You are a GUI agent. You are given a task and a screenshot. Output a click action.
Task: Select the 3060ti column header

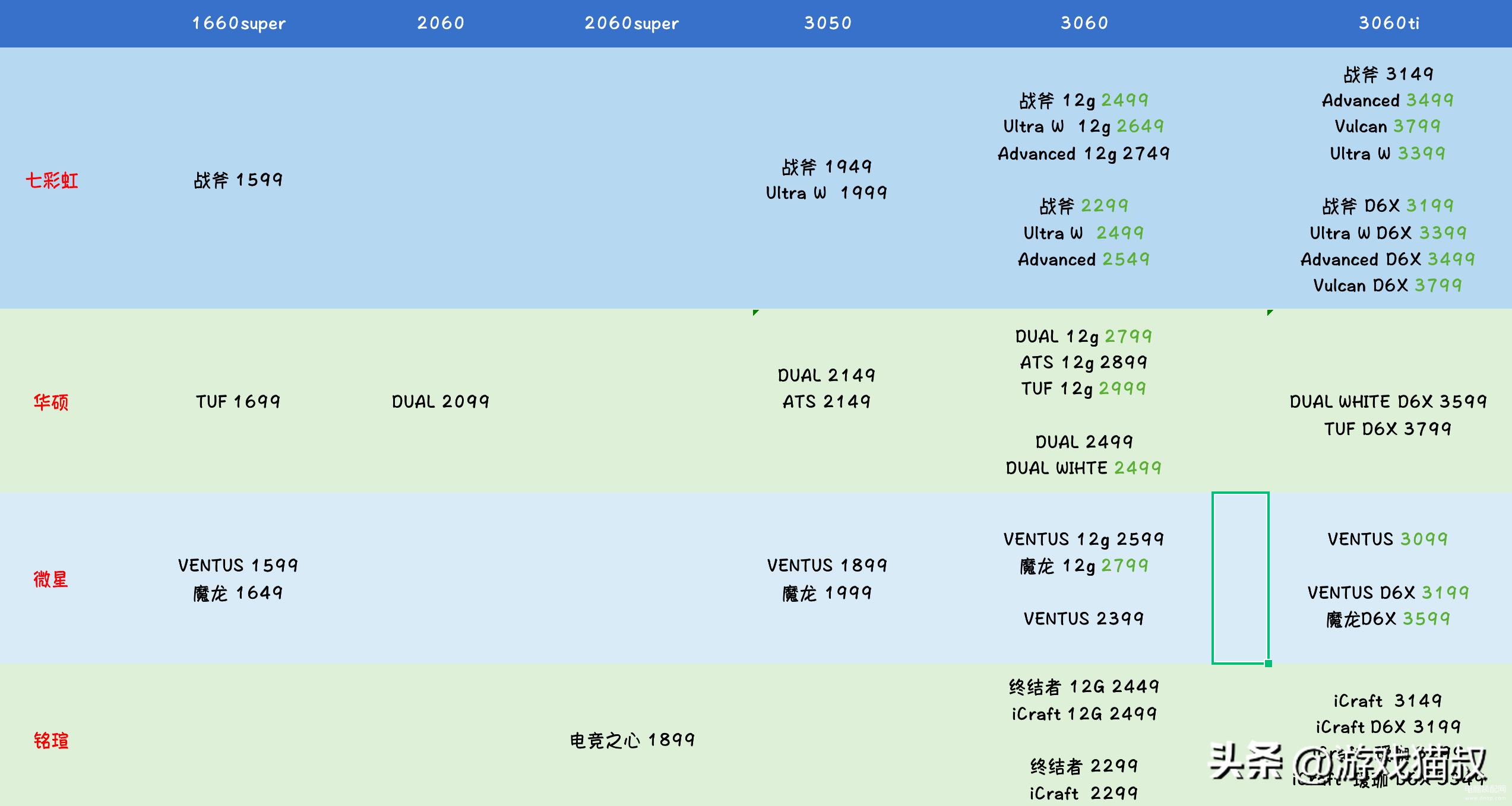[x=1389, y=23]
